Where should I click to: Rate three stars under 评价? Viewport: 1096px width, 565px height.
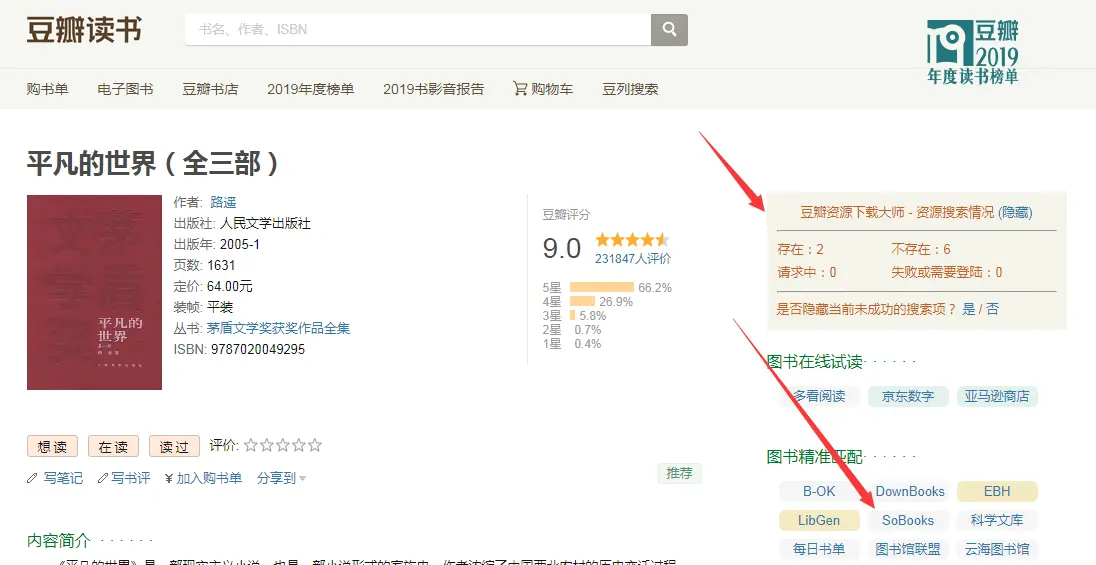(x=283, y=445)
